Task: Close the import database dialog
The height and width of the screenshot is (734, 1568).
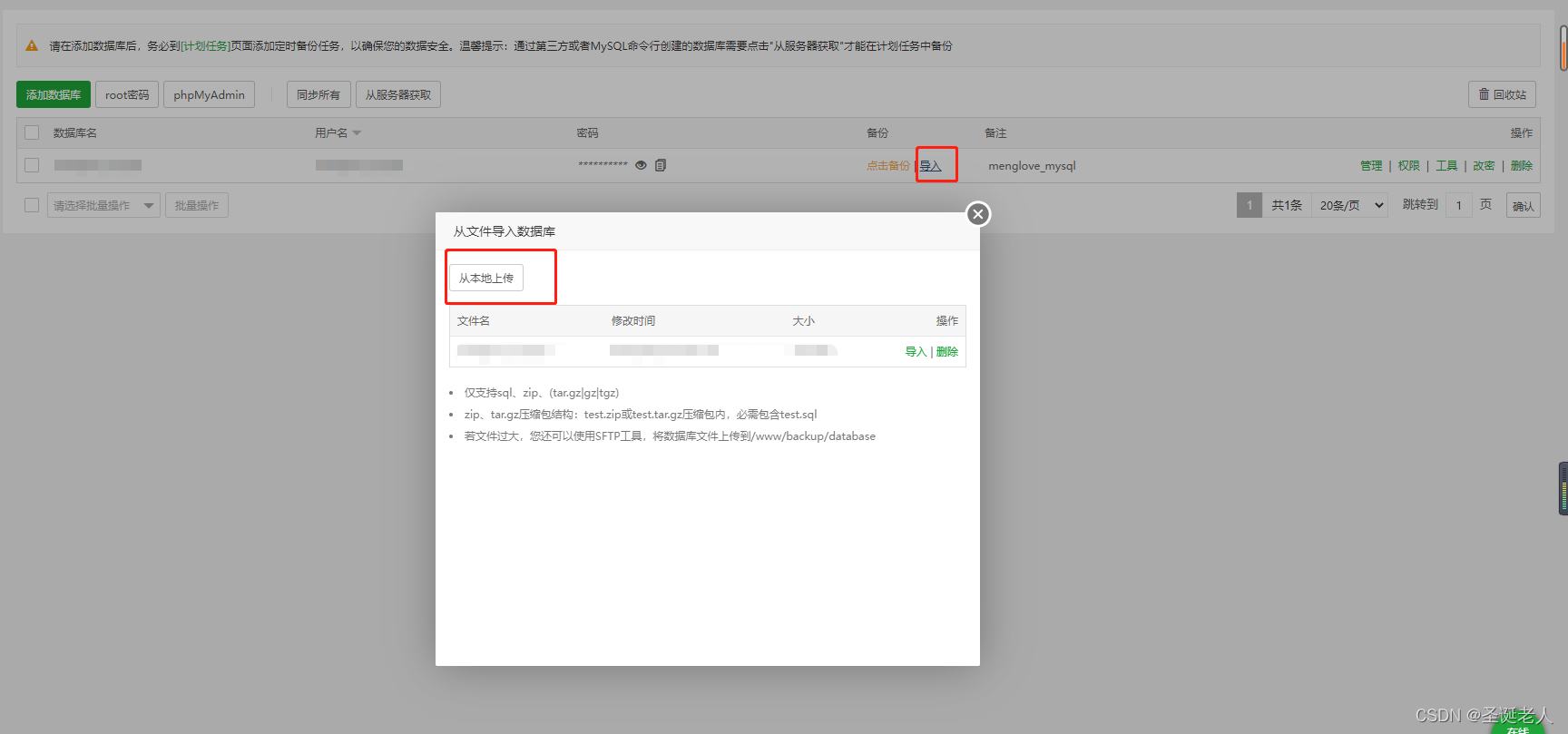Action: click(x=977, y=214)
